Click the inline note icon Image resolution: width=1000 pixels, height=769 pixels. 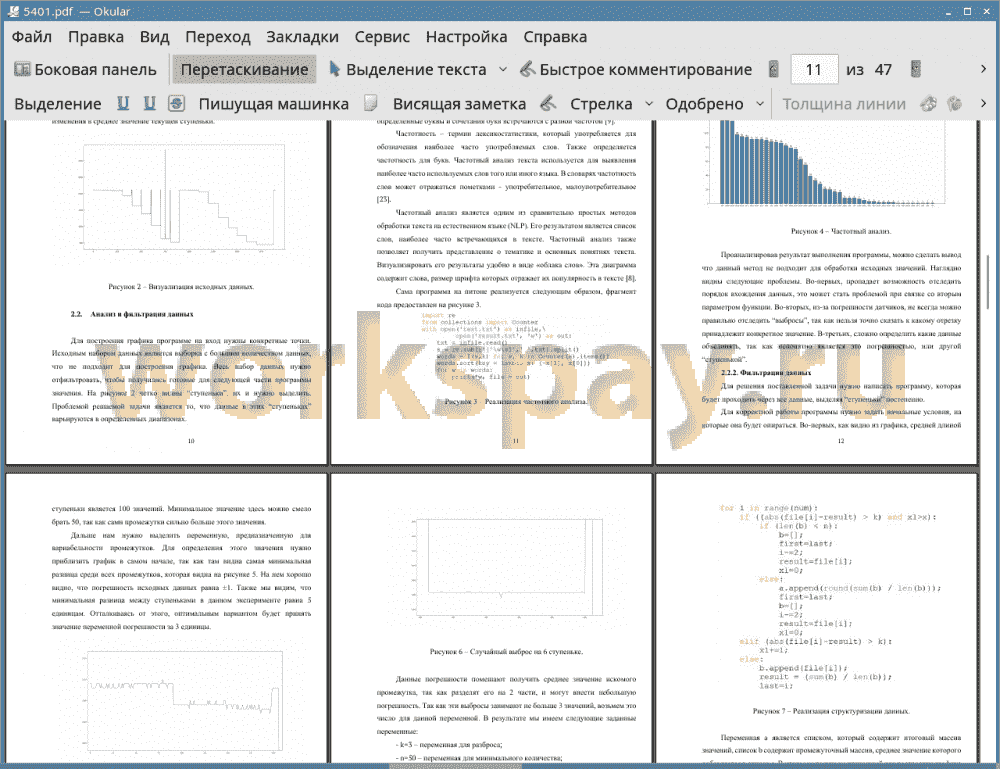(x=371, y=103)
